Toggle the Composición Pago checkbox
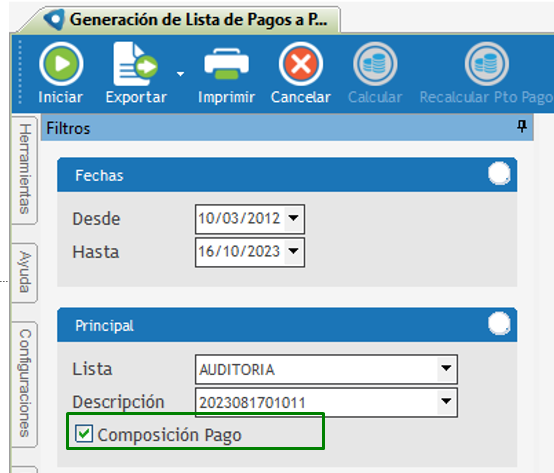This screenshot has height=473, width=554. tap(84, 433)
